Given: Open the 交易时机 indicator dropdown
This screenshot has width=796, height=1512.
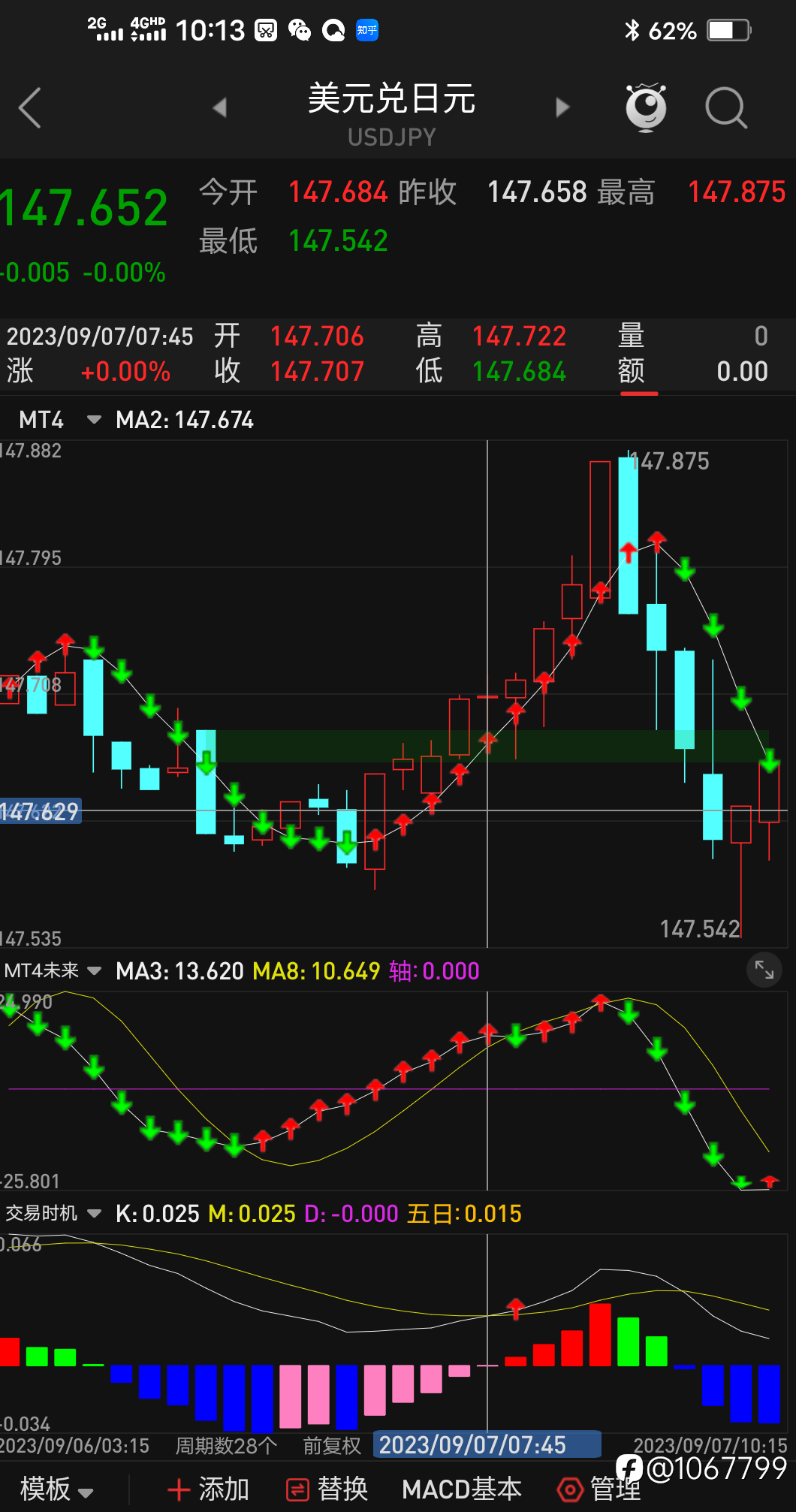Looking at the screenshot, I should pyautogui.click(x=94, y=1213).
